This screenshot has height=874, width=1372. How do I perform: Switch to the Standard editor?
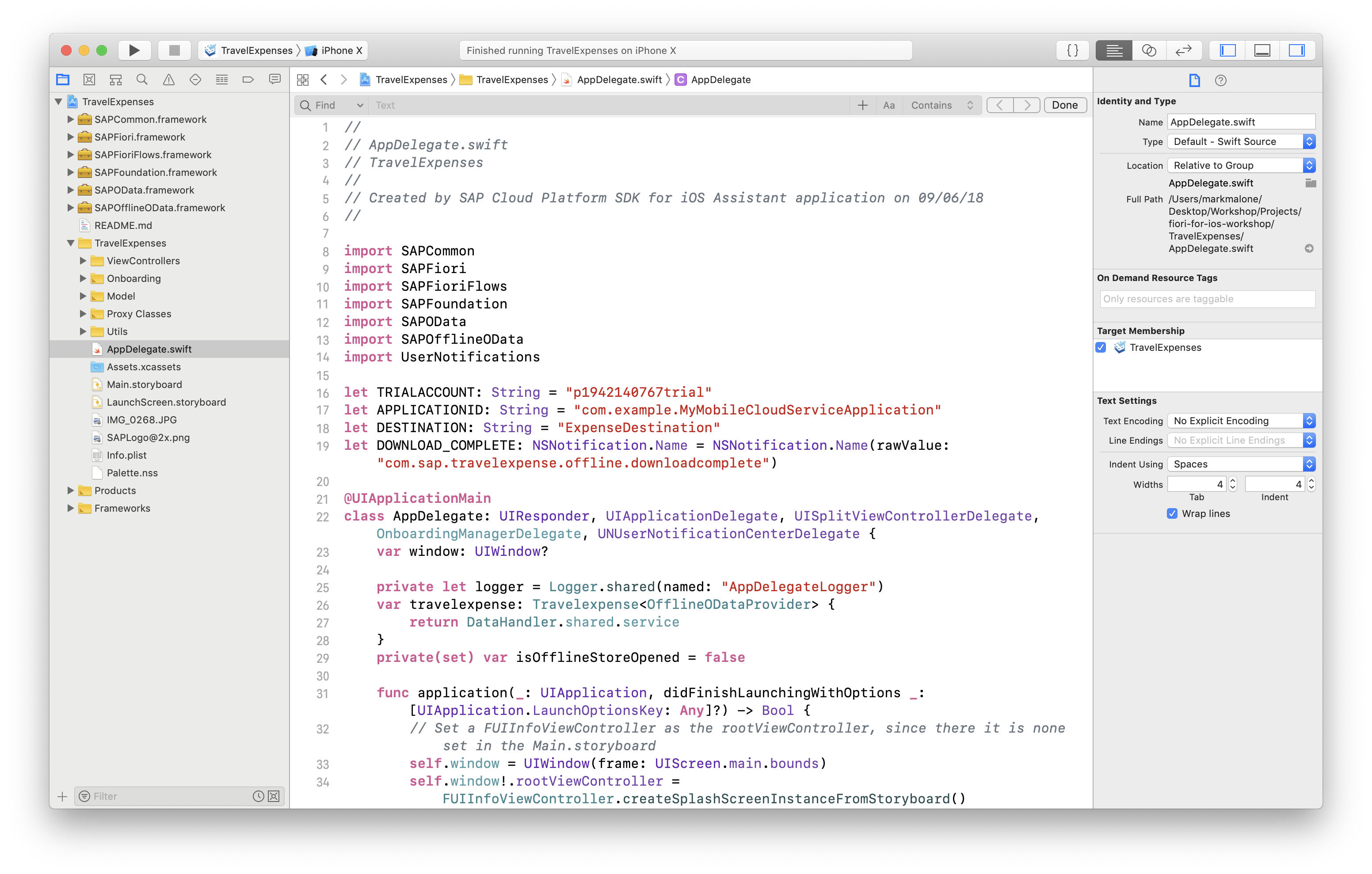tap(1114, 50)
